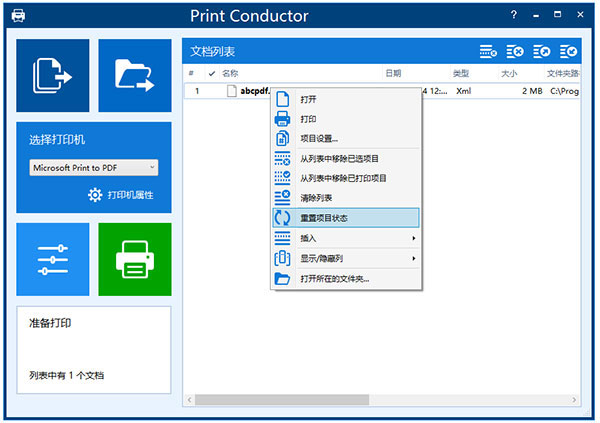Click the folder icon beside 打开所在的文件夹
Screen dimensions: 600x423
pyautogui.click(x=282, y=279)
